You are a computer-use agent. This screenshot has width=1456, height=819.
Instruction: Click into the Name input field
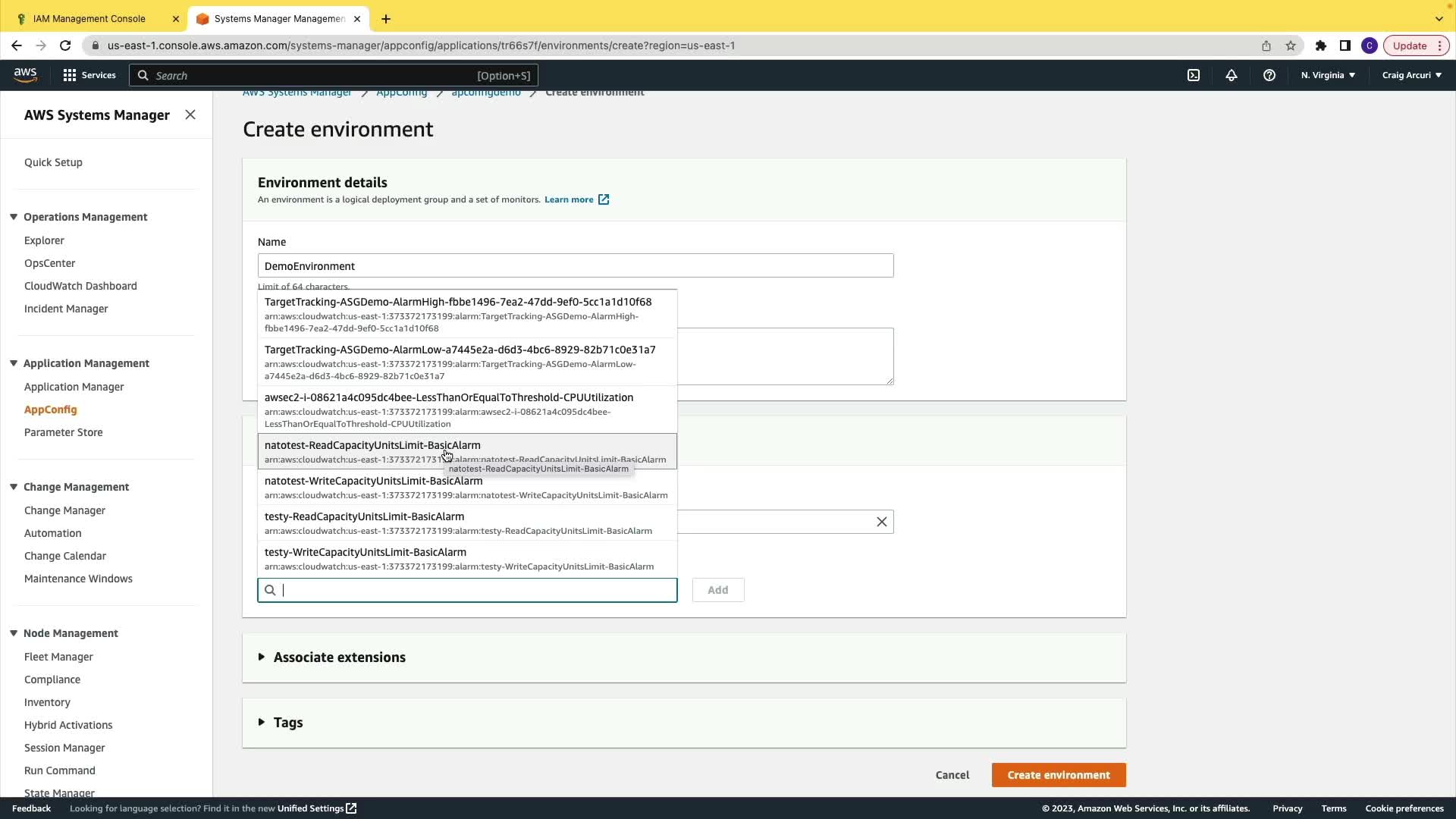click(x=575, y=266)
